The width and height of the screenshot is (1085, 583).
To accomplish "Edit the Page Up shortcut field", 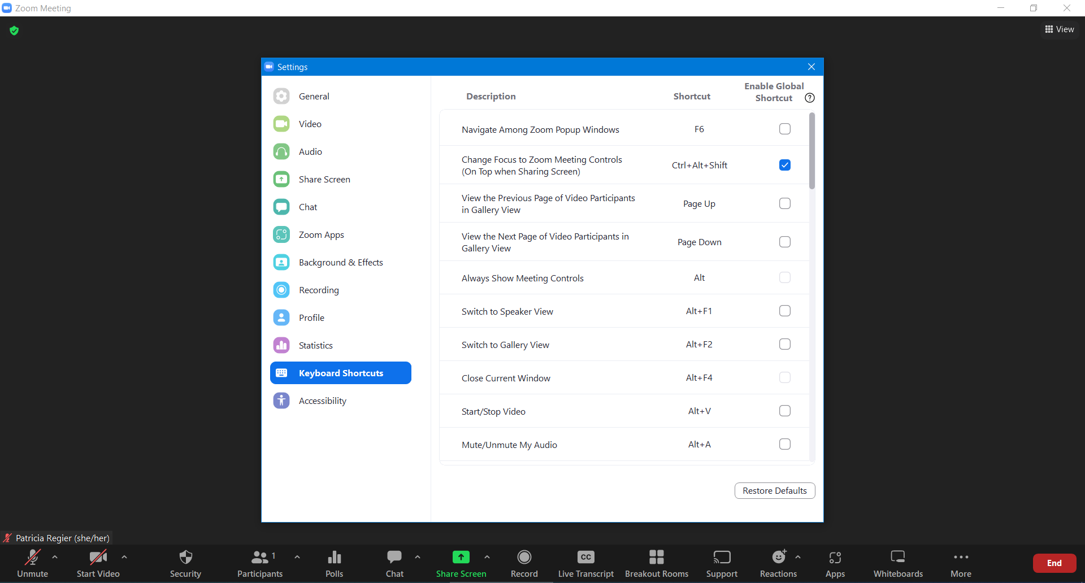I will tap(699, 204).
